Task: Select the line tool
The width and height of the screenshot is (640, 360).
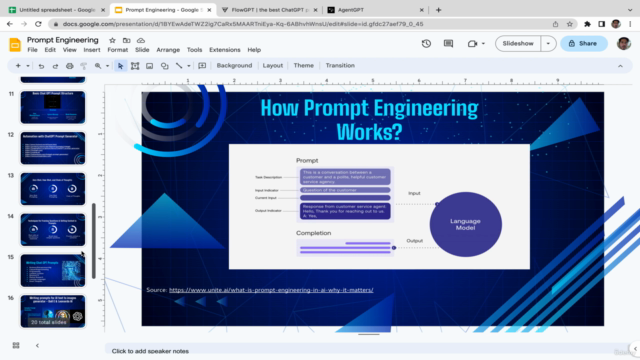Action: tap(179, 66)
